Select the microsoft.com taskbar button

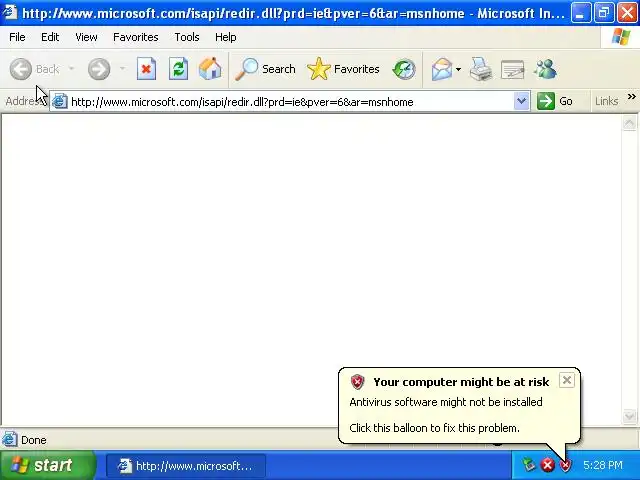point(186,466)
